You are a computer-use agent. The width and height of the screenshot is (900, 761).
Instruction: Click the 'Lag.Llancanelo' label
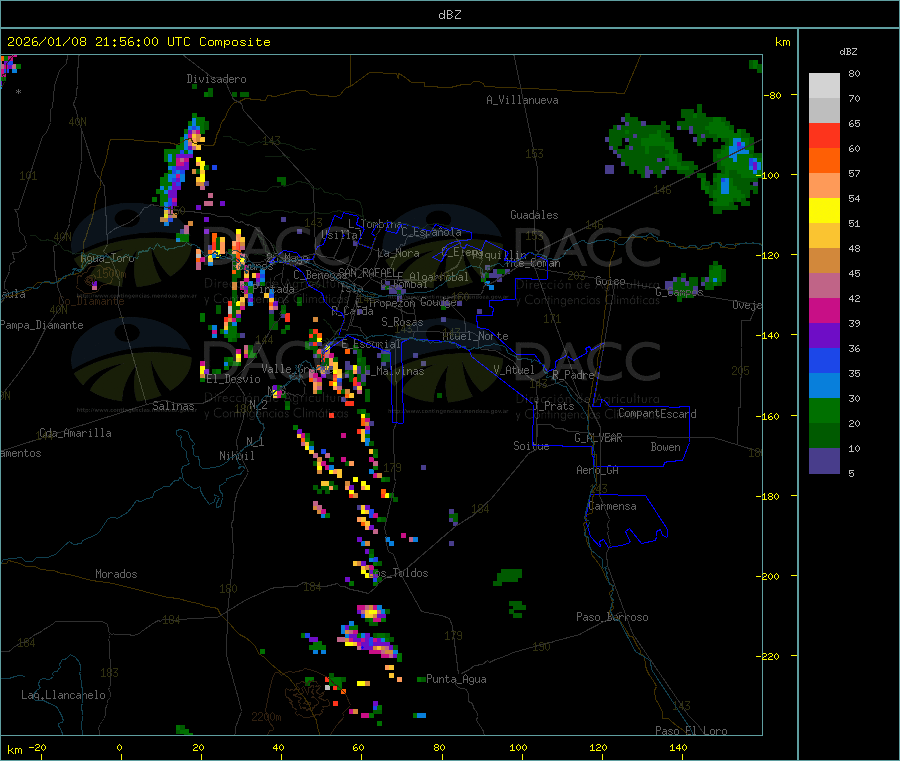63,695
